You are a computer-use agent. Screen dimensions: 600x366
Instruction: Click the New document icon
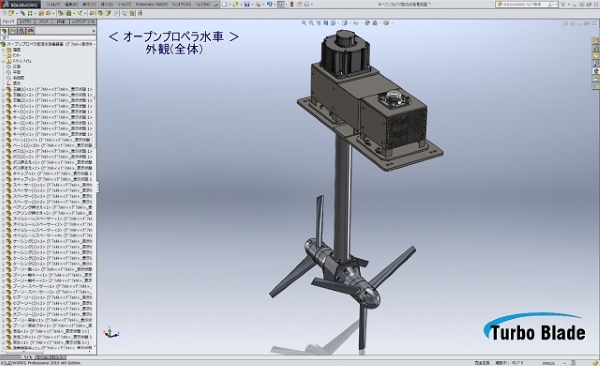pos(225,4)
